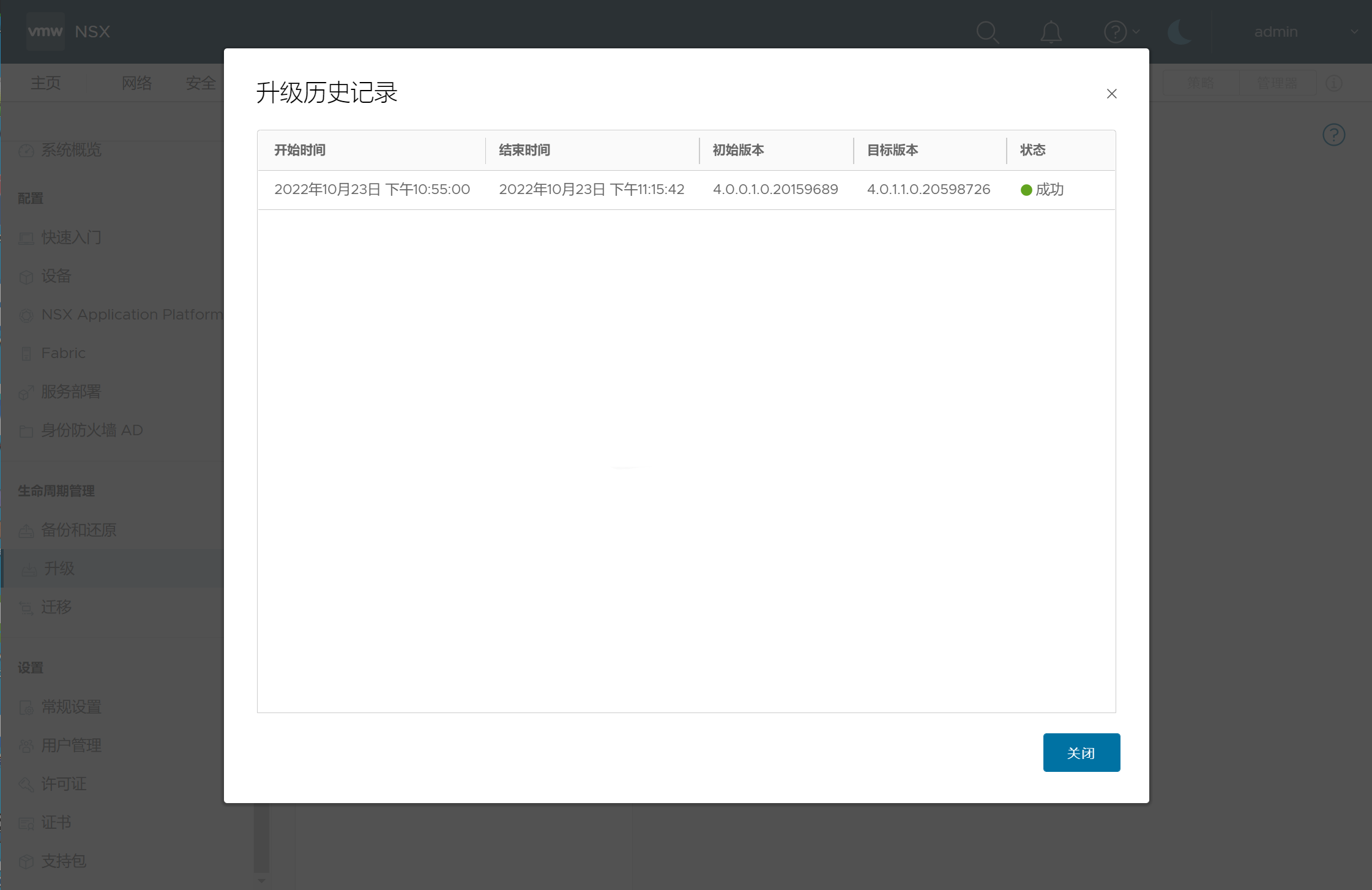
Task: Switch to the 主页 tab
Action: click(x=46, y=83)
